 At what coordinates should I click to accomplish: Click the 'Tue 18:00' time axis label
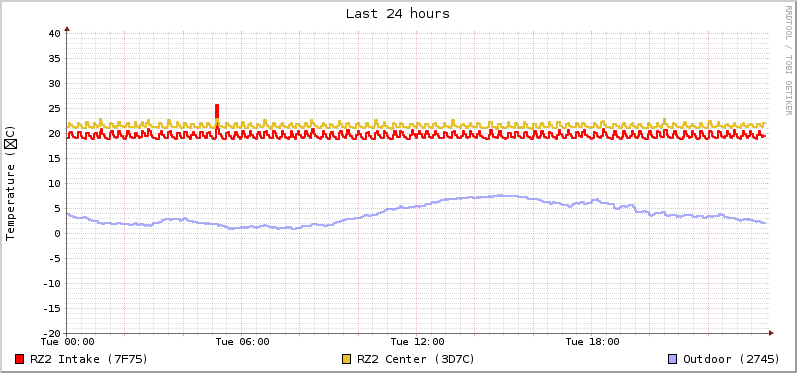pyautogui.click(x=592, y=341)
